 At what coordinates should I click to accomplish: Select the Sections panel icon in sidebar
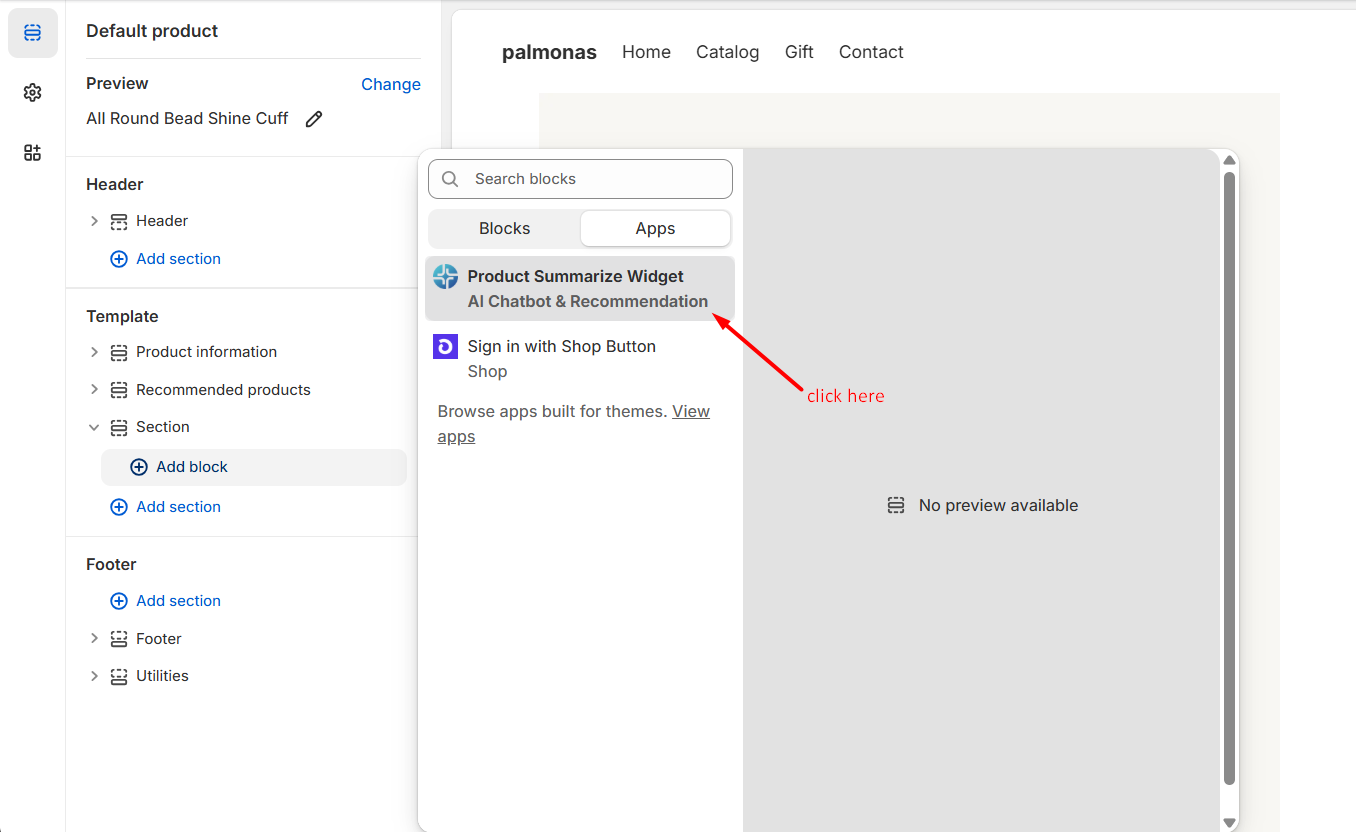click(x=32, y=32)
